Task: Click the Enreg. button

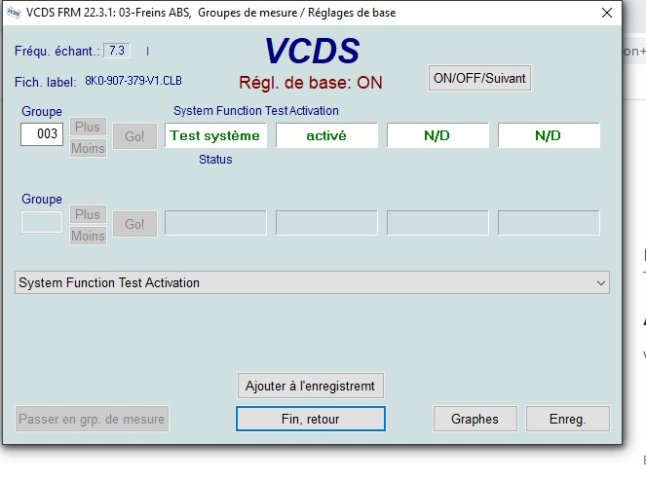Action: pos(568,419)
